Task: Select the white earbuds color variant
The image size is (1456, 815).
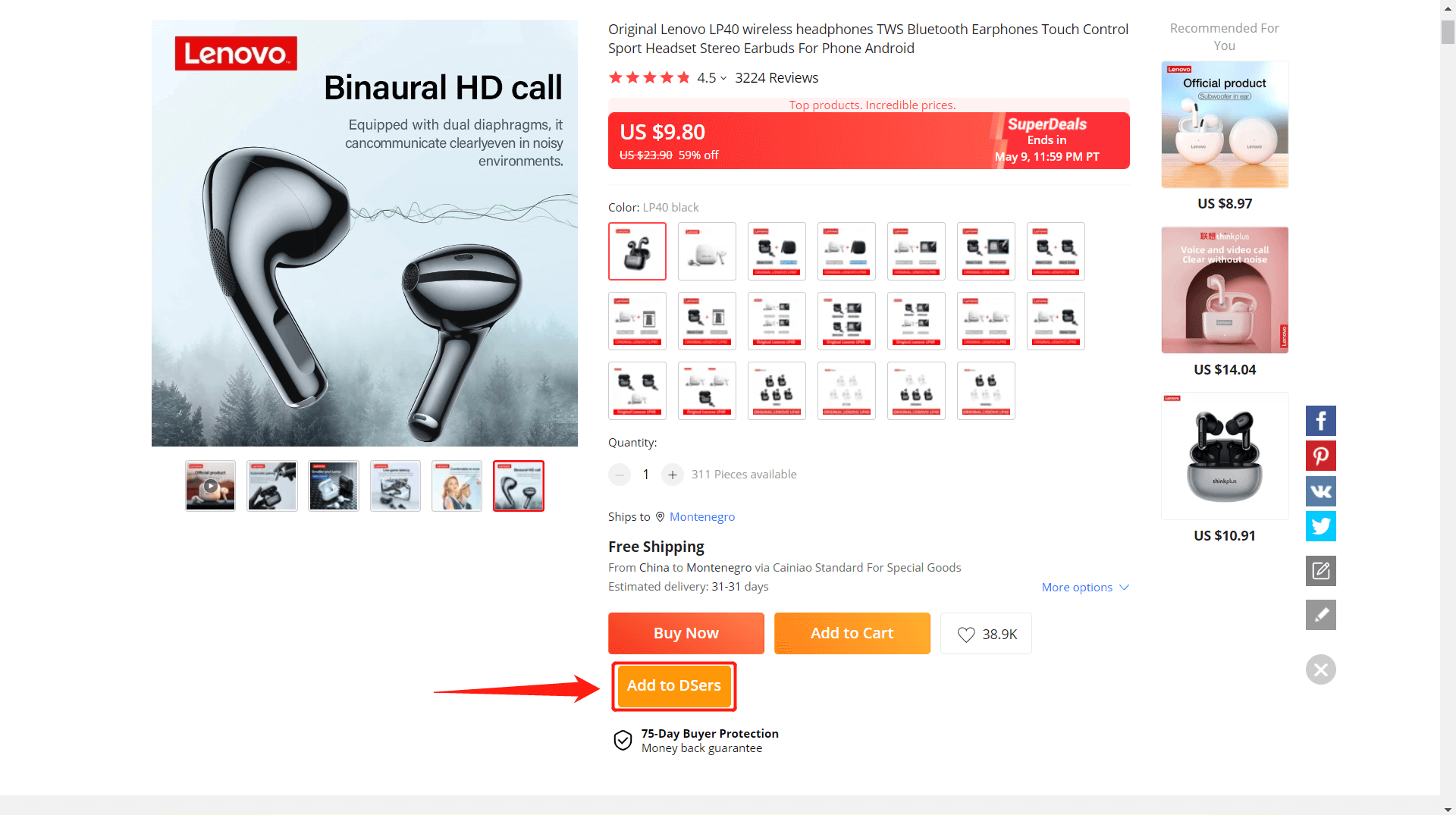Action: pos(707,251)
